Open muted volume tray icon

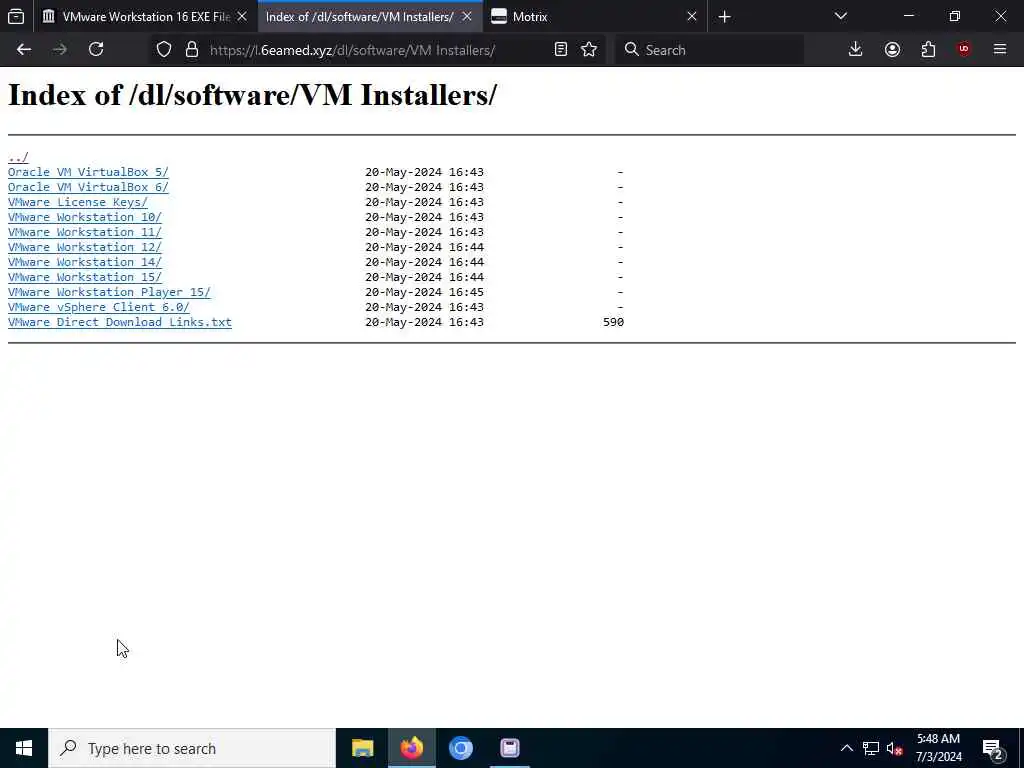(895, 748)
